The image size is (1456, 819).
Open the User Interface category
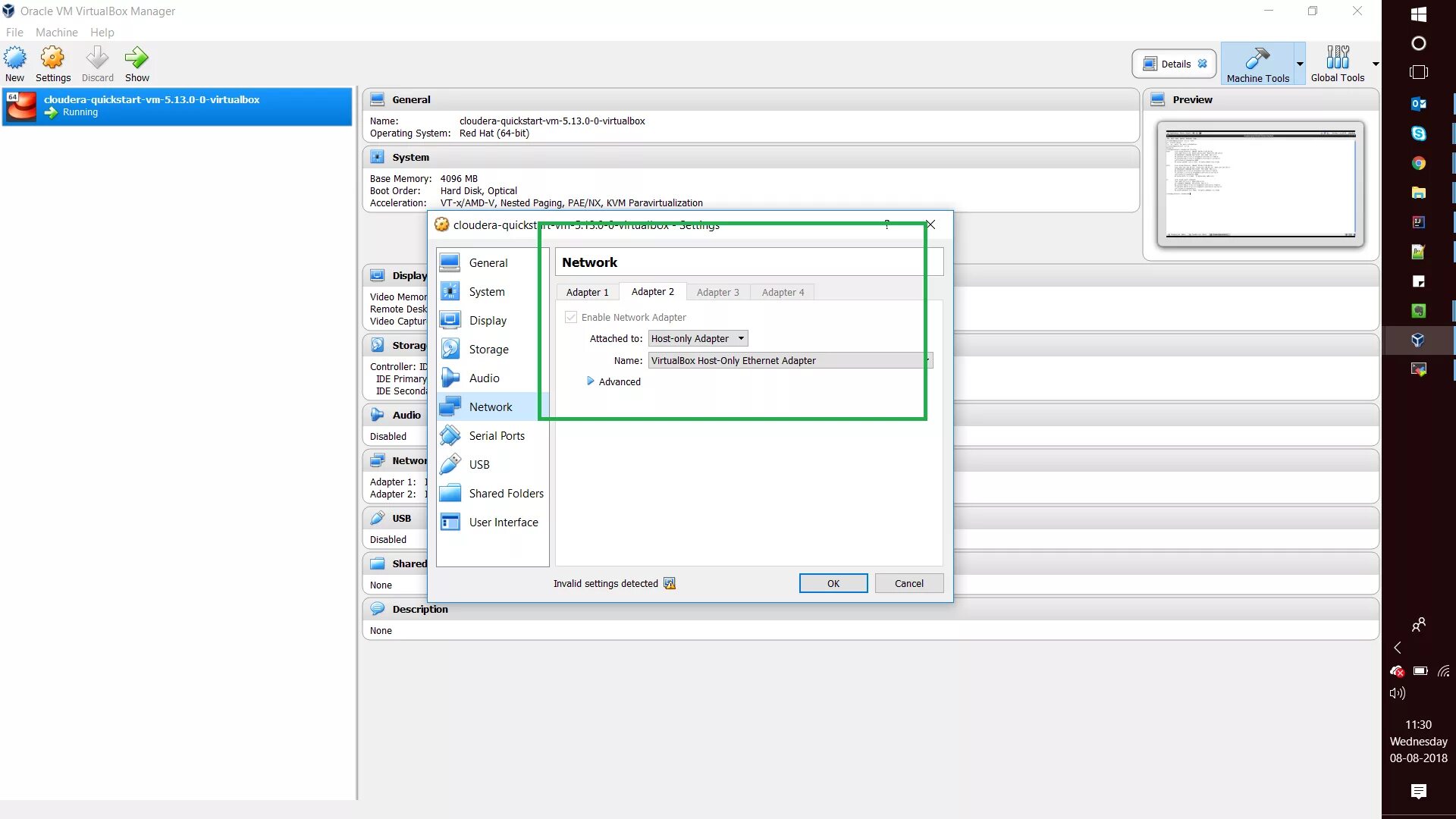491,522
